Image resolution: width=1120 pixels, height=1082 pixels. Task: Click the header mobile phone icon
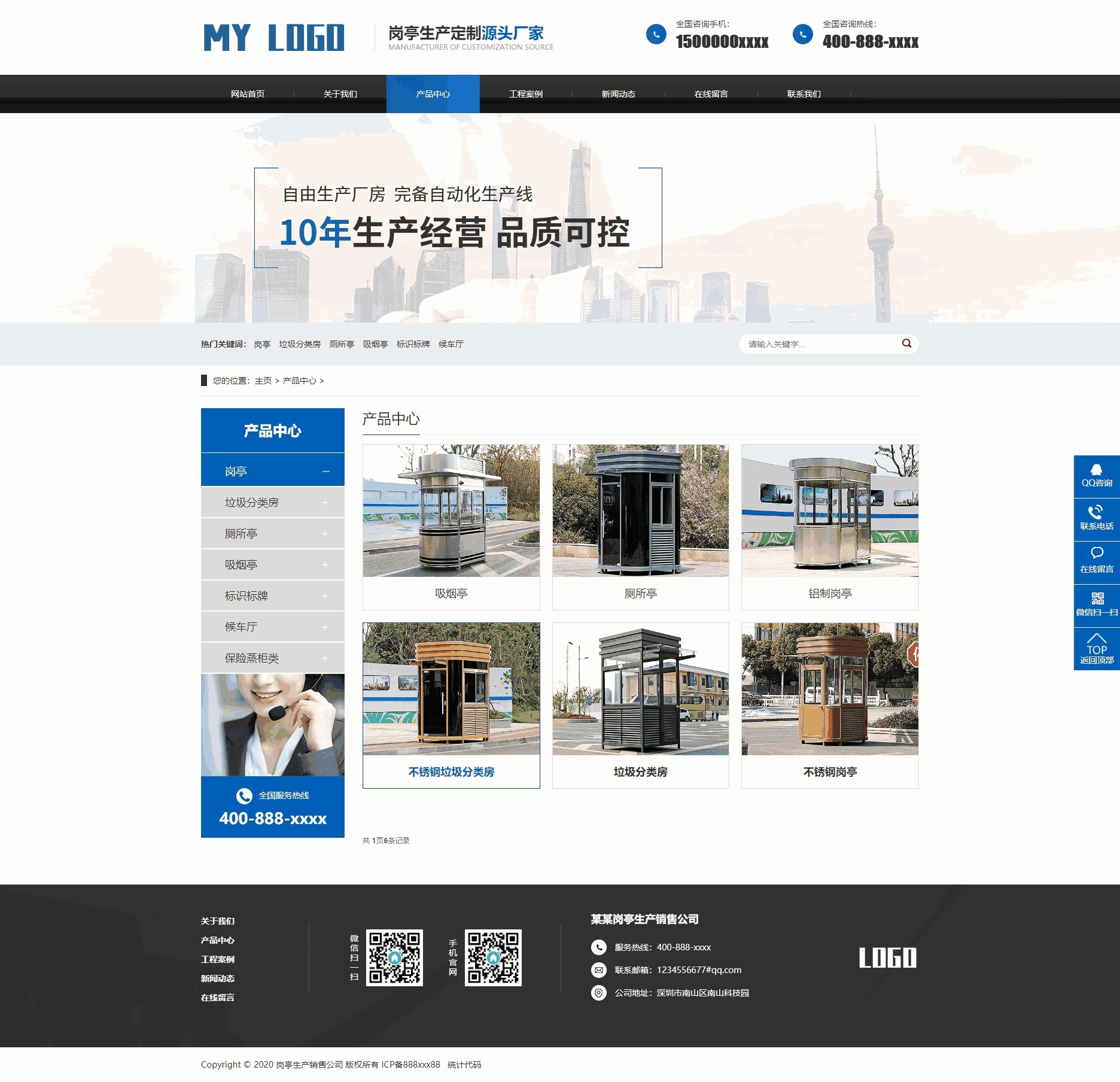(656, 34)
